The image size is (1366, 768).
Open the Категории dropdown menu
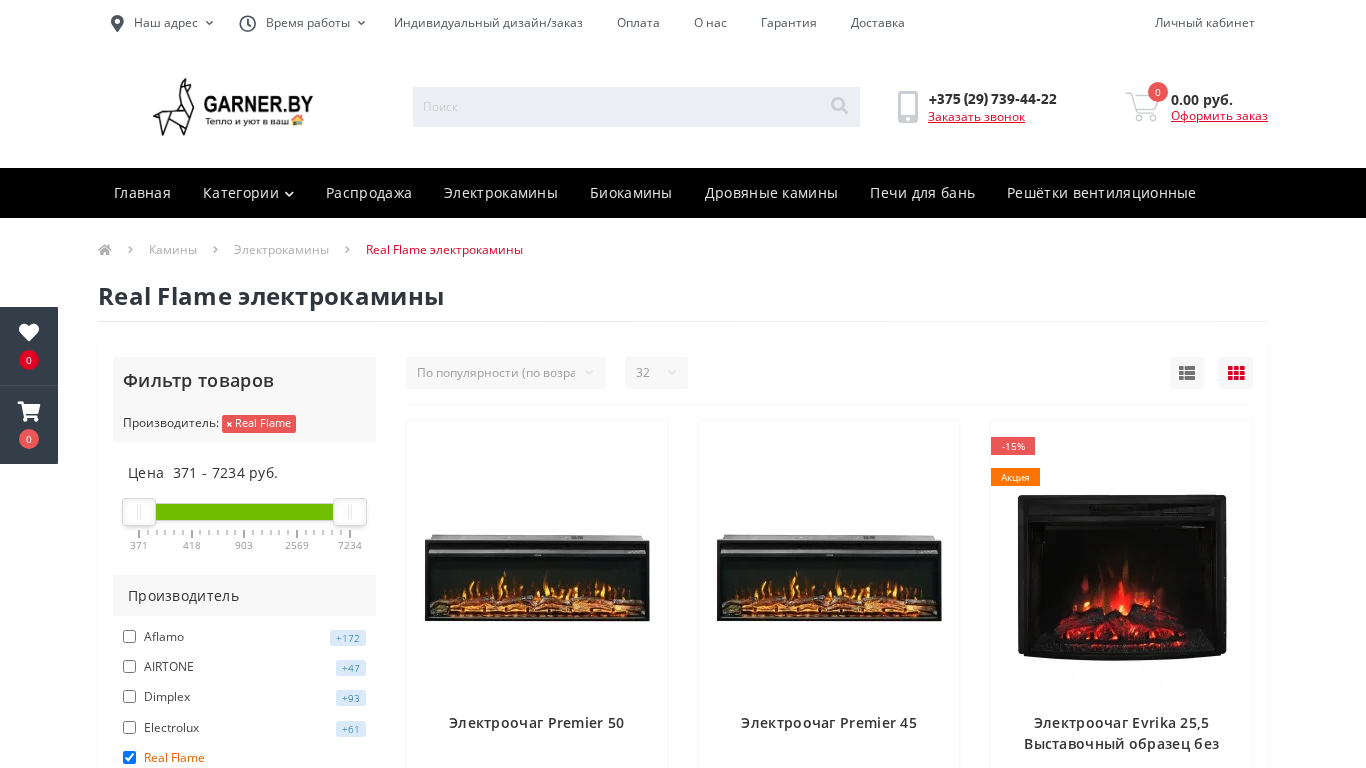click(x=248, y=193)
